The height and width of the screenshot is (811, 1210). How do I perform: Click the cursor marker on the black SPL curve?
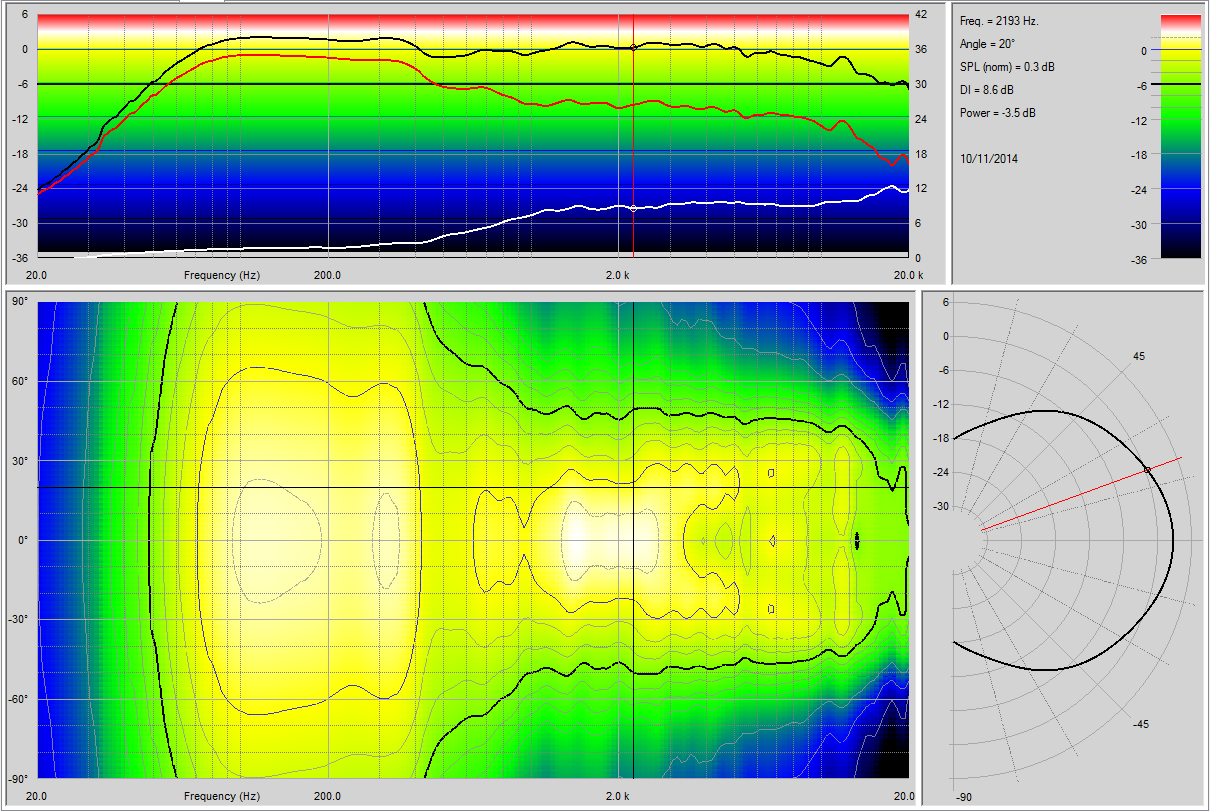[633, 47]
